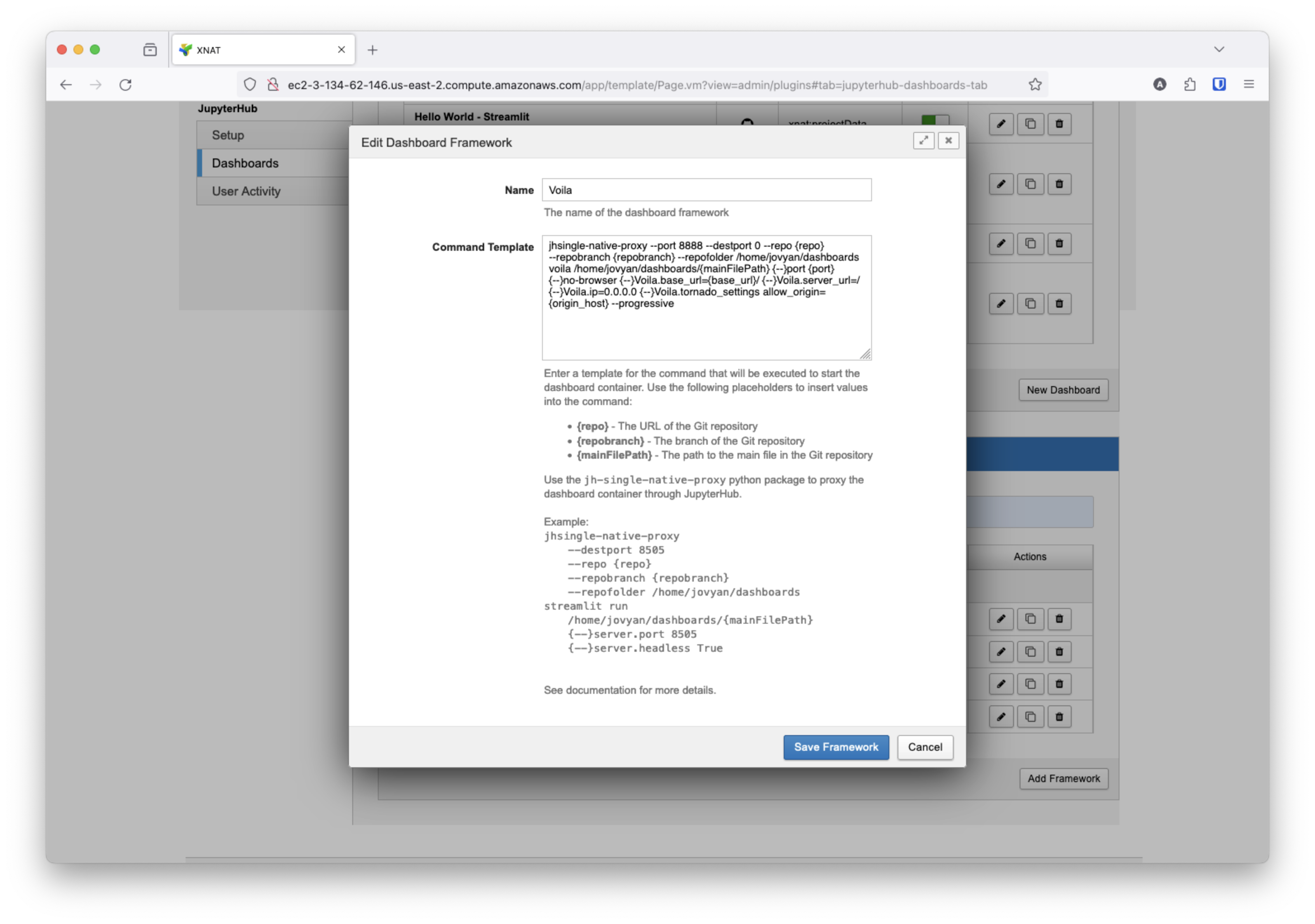Click the Bitwarden extension icon
The height and width of the screenshot is (924, 1315).
(1219, 85)
